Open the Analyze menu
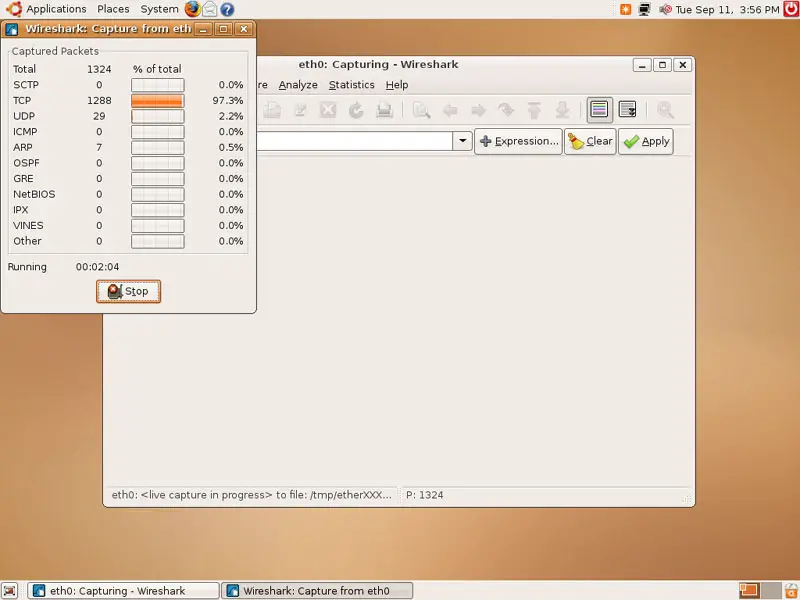The height and width of the screenshot is (600, 800). (x=298, y=85)
